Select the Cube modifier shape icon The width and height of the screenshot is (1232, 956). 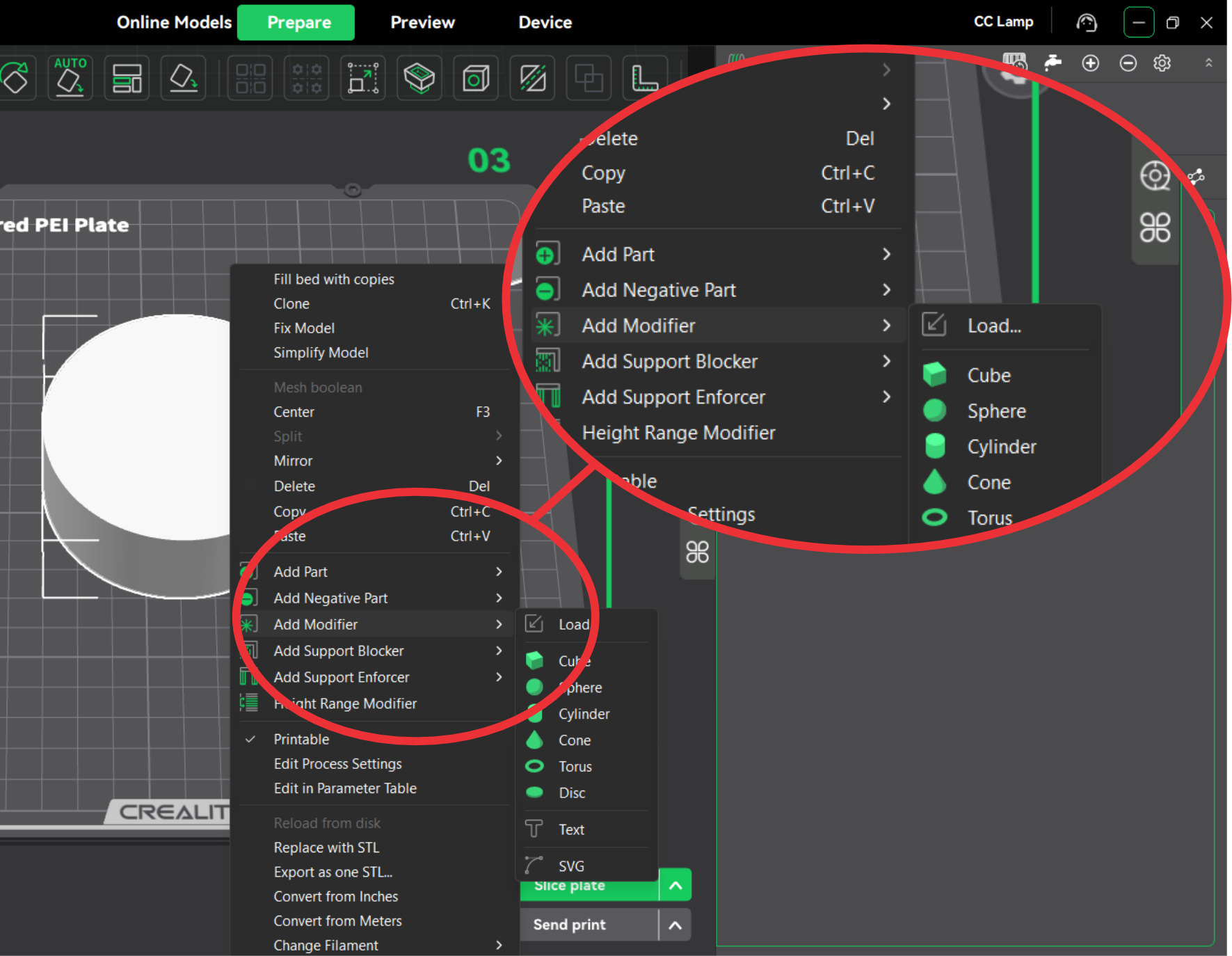click(534, 660)
